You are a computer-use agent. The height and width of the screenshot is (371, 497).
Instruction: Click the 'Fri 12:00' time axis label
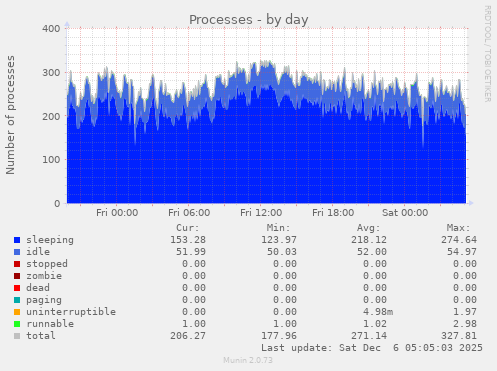[x=261, y=213]
